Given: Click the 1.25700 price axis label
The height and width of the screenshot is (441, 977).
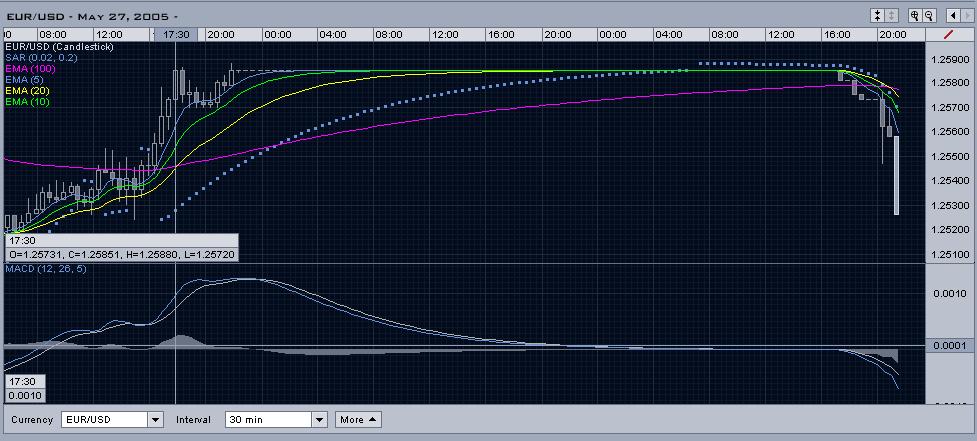Looking at the screenshot, I should pos(952,108).
